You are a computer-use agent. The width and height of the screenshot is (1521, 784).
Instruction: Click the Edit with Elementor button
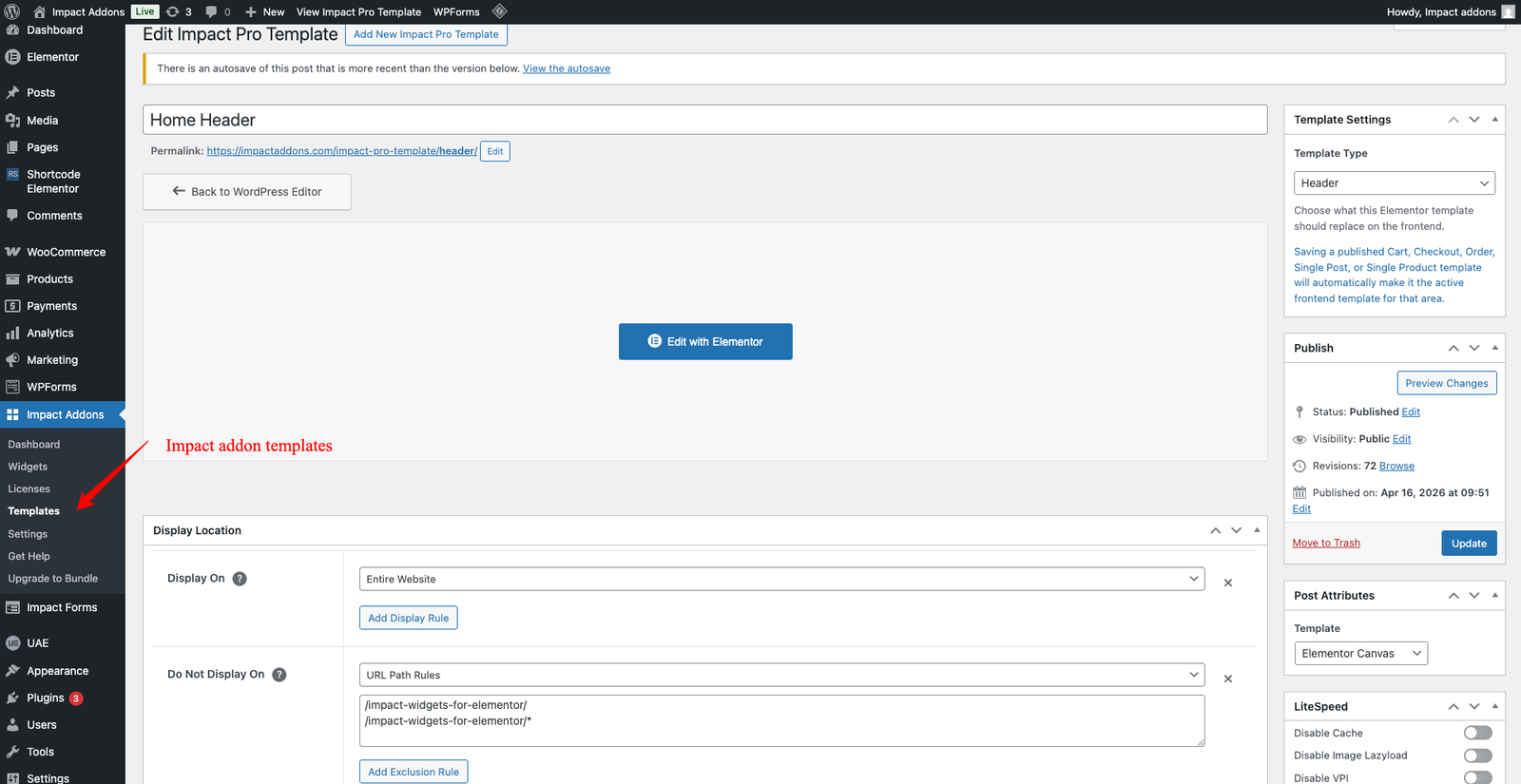click(705, 341)
